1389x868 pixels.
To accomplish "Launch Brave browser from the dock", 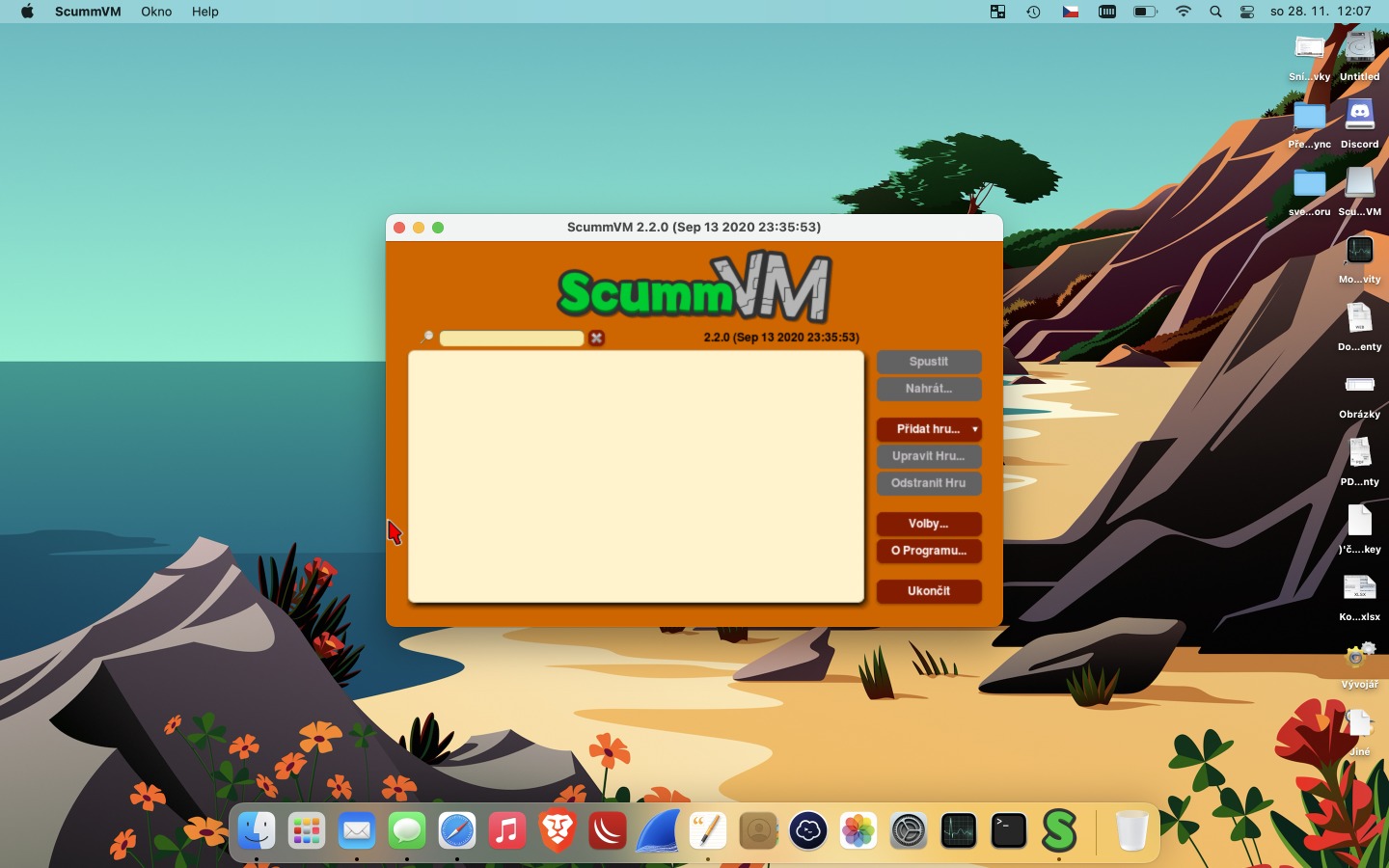I will click(558, 830).
